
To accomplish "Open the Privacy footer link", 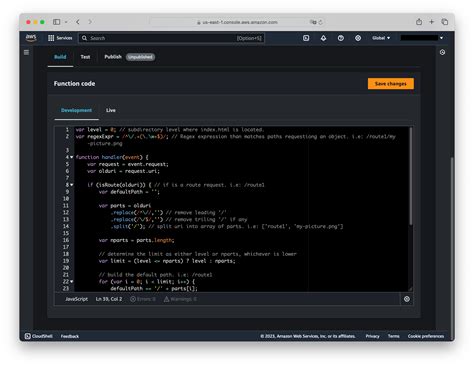I will click(x=372, y=336).
